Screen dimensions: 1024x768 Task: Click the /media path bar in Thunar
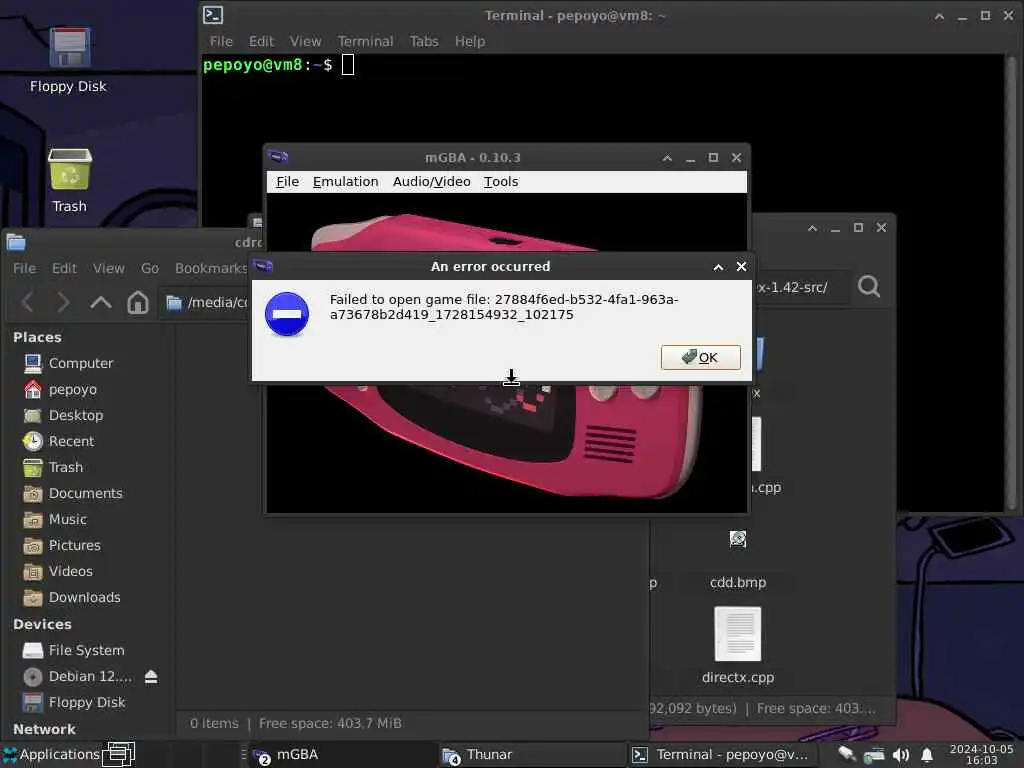[207, 302]
